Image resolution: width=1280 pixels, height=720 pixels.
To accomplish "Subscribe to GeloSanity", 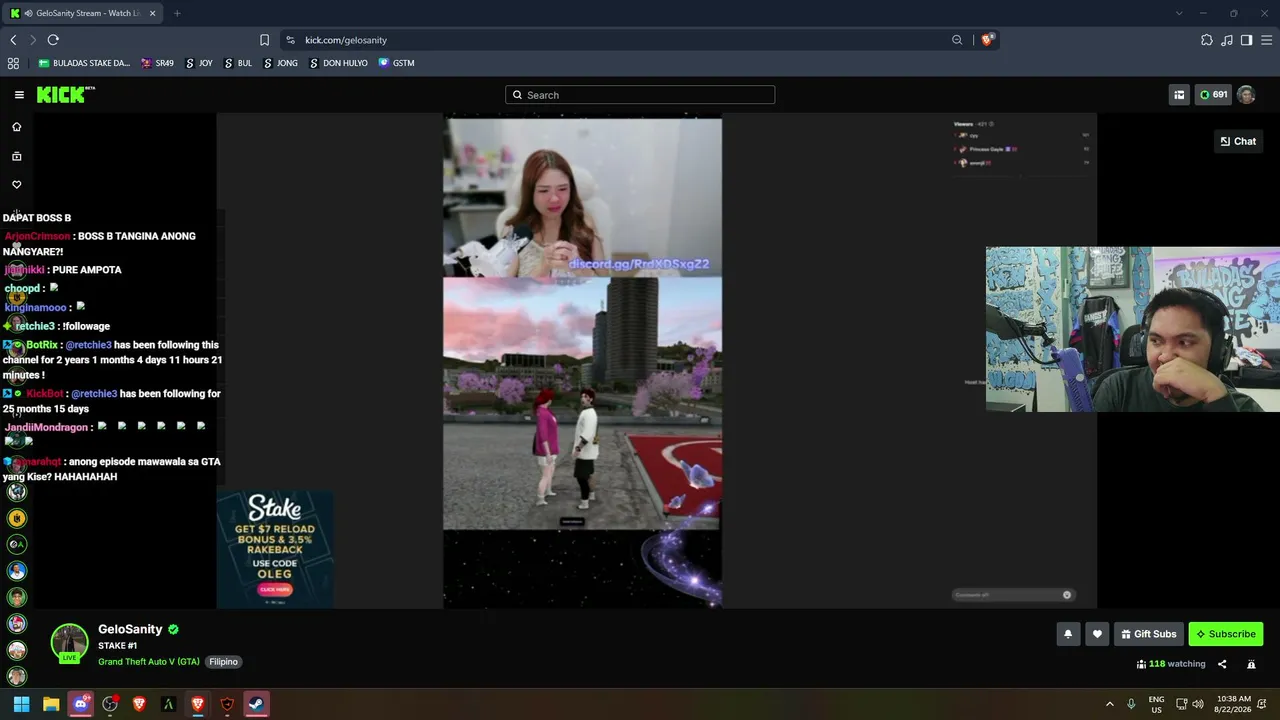I will pyautogui.click(x=1226, y=634).
